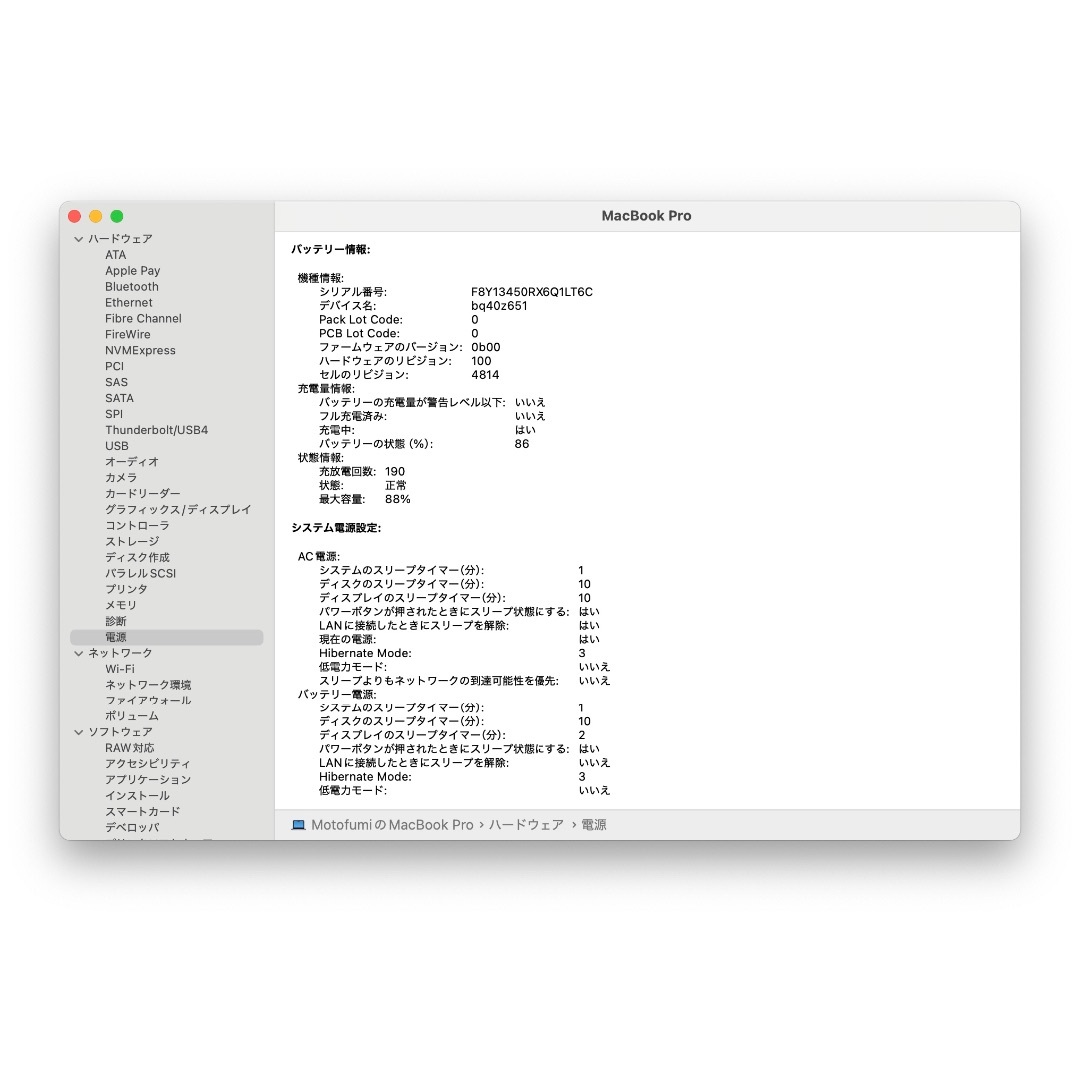Select Fibre Channel in the sidebar

[143, 318]
